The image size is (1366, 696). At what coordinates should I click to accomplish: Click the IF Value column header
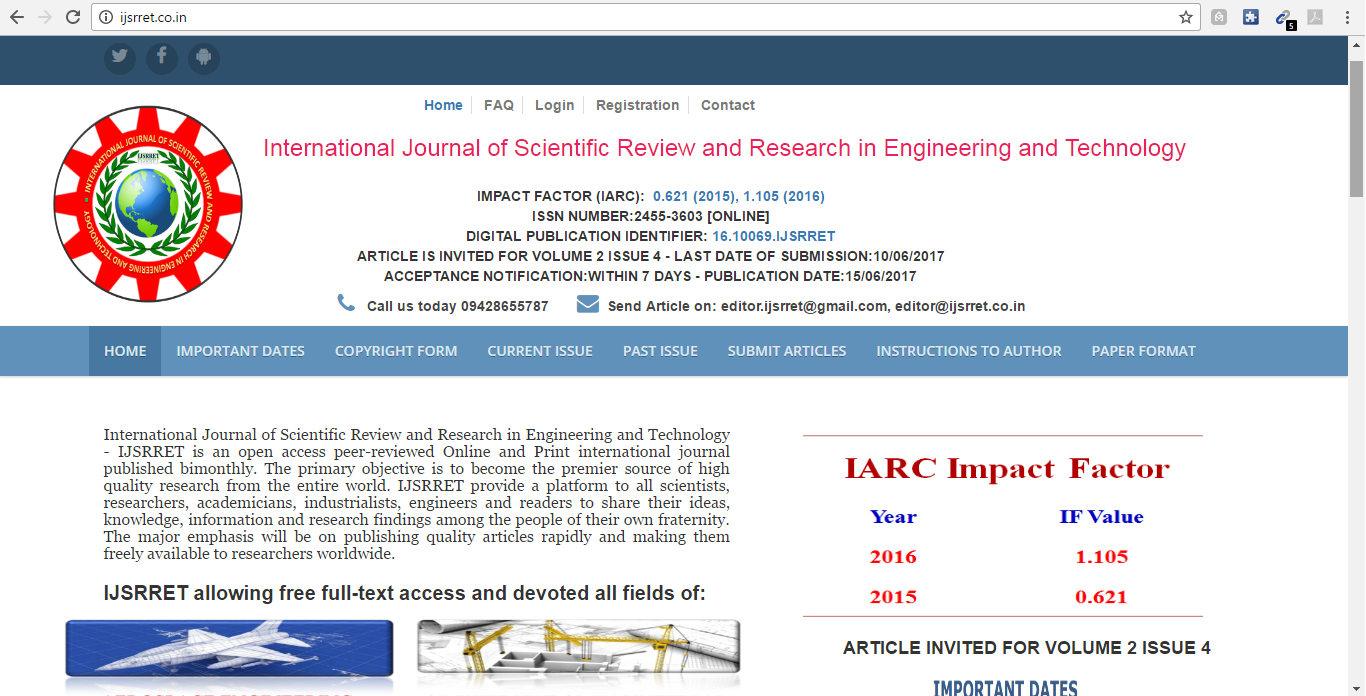1101,517
